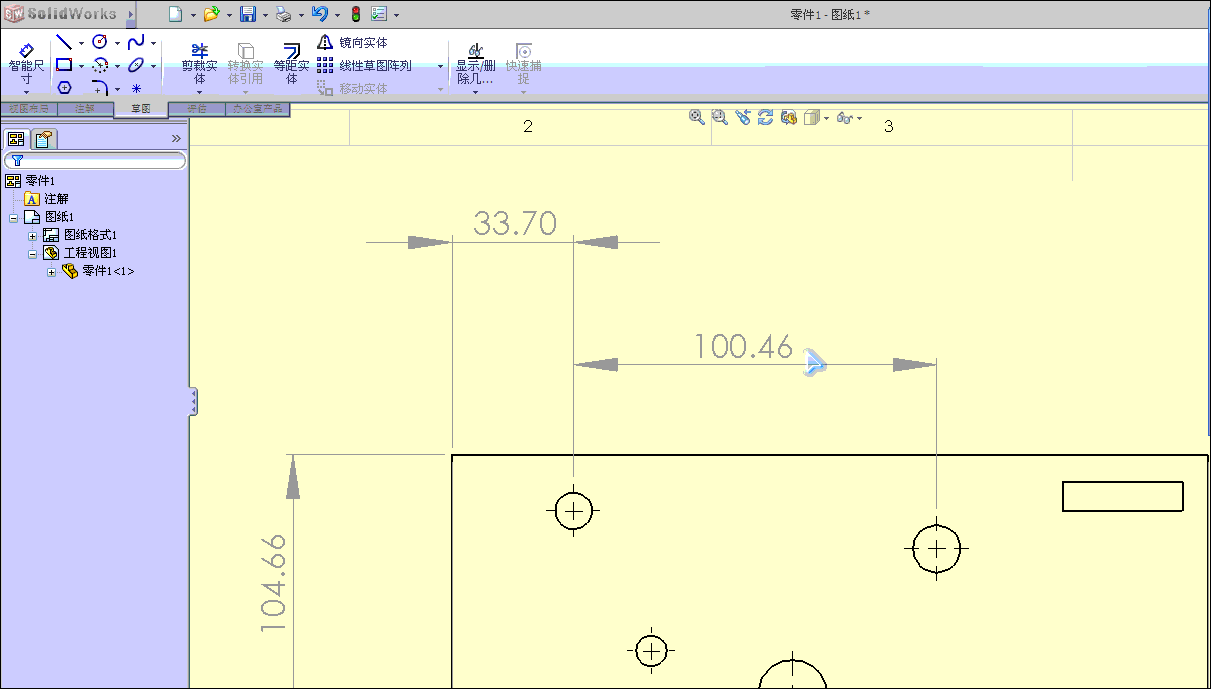Viewport: 1211px width, 689px height.
Task: Open the PropertyManager tab
Action: (x=44, y=139)
